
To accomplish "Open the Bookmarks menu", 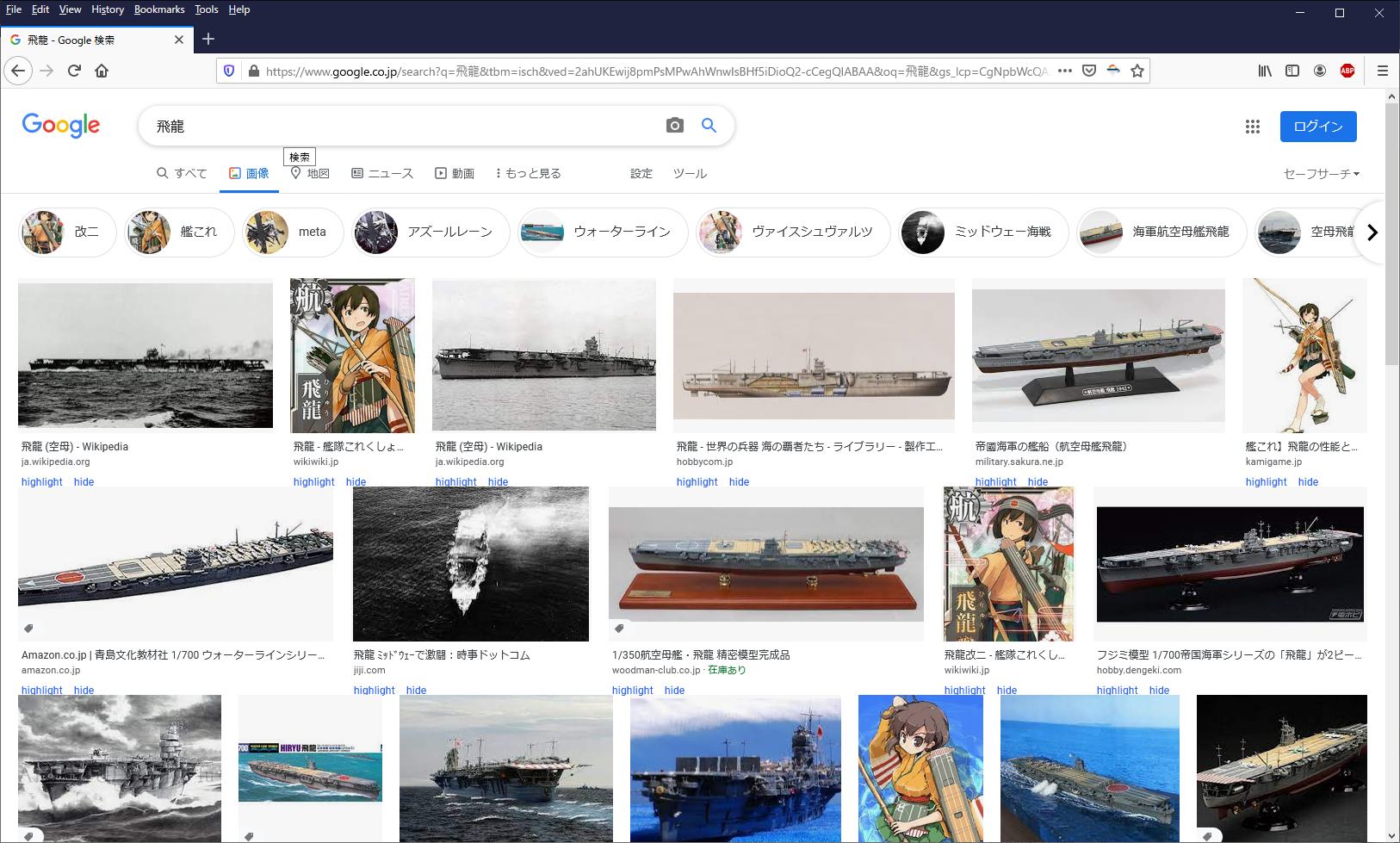I will point(159,9).
